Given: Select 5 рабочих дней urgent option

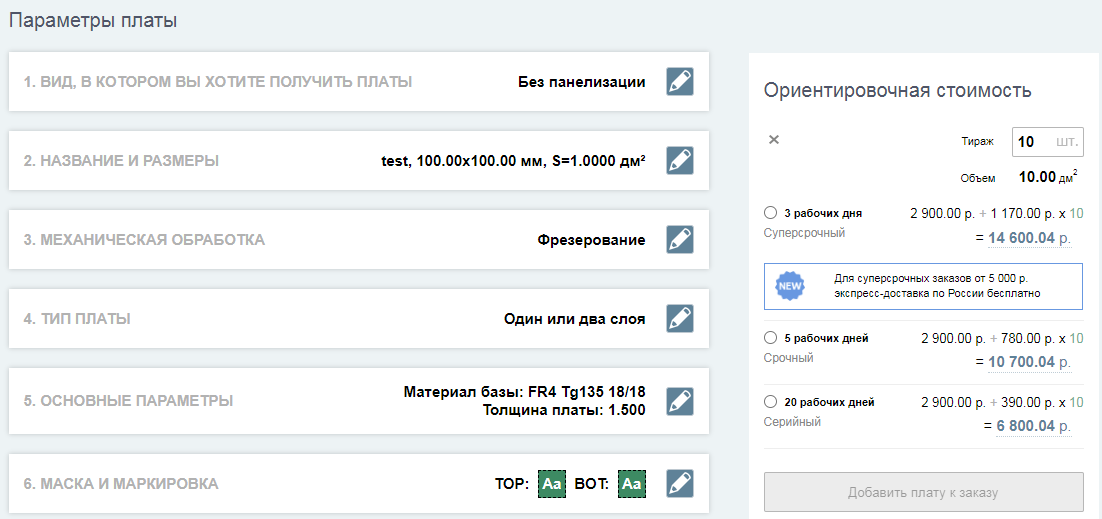Looking at the screenshot, I should pos(770,338).
